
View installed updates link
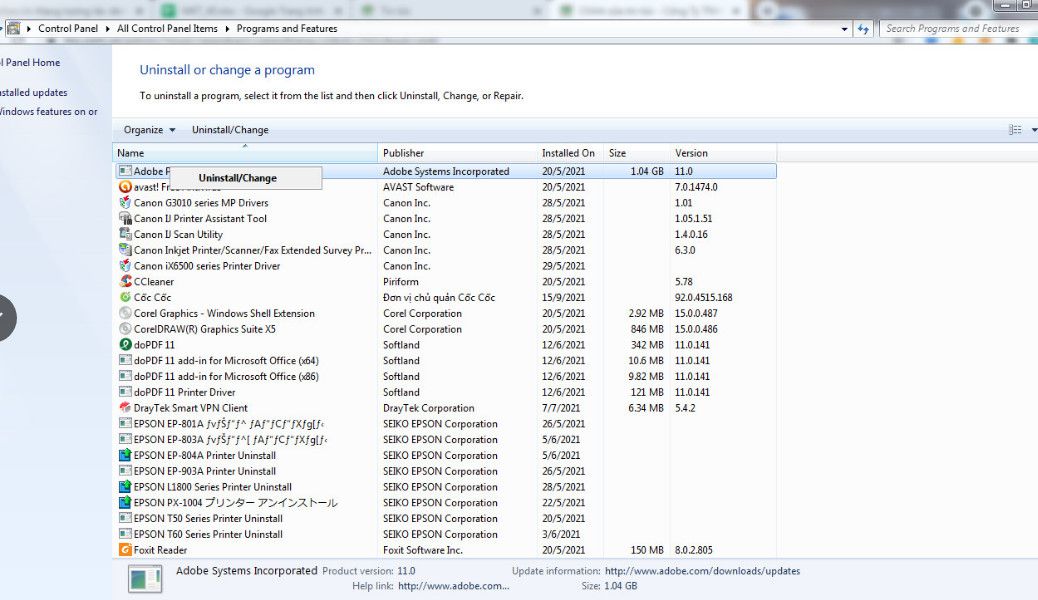click(x=34, y=93)
